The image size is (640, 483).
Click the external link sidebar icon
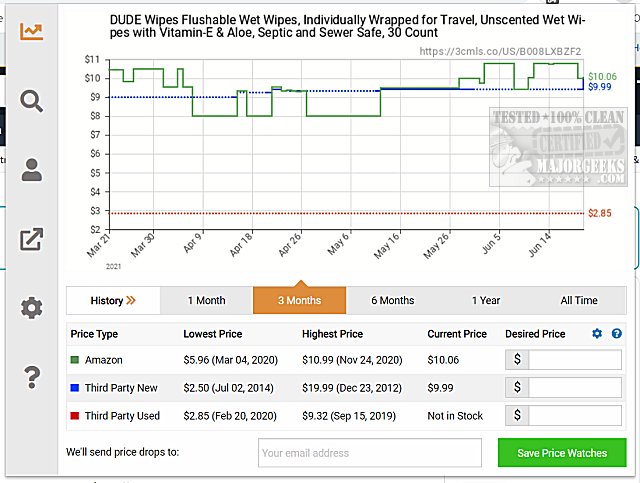[x=32, y=239]
